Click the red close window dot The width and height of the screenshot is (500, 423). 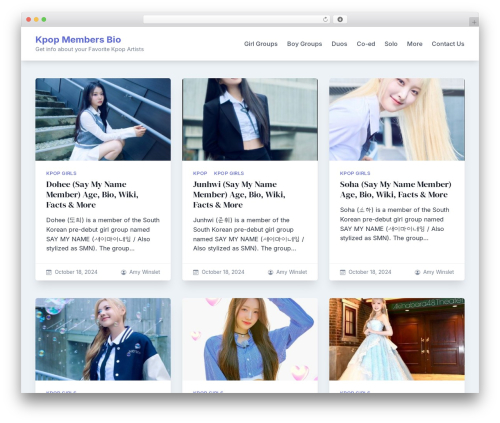click(29, 19)
